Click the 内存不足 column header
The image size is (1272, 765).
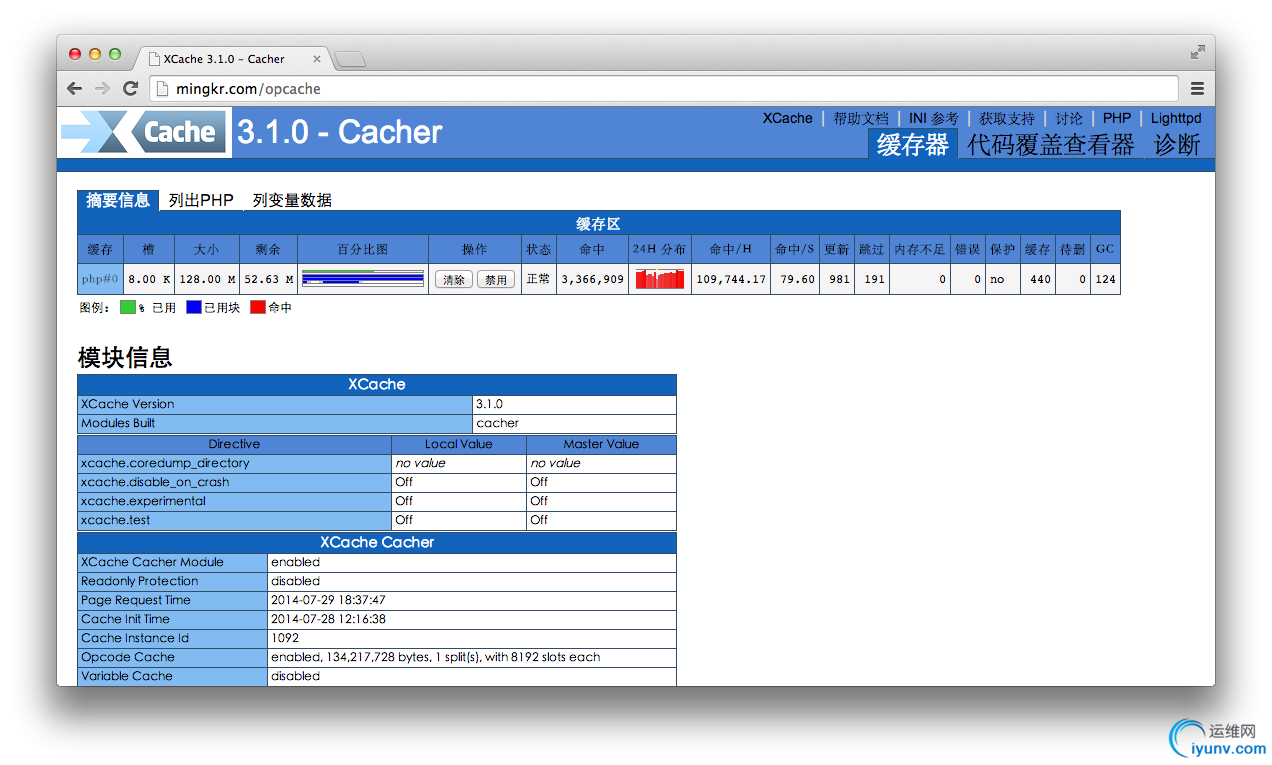[x=919, y=249]
